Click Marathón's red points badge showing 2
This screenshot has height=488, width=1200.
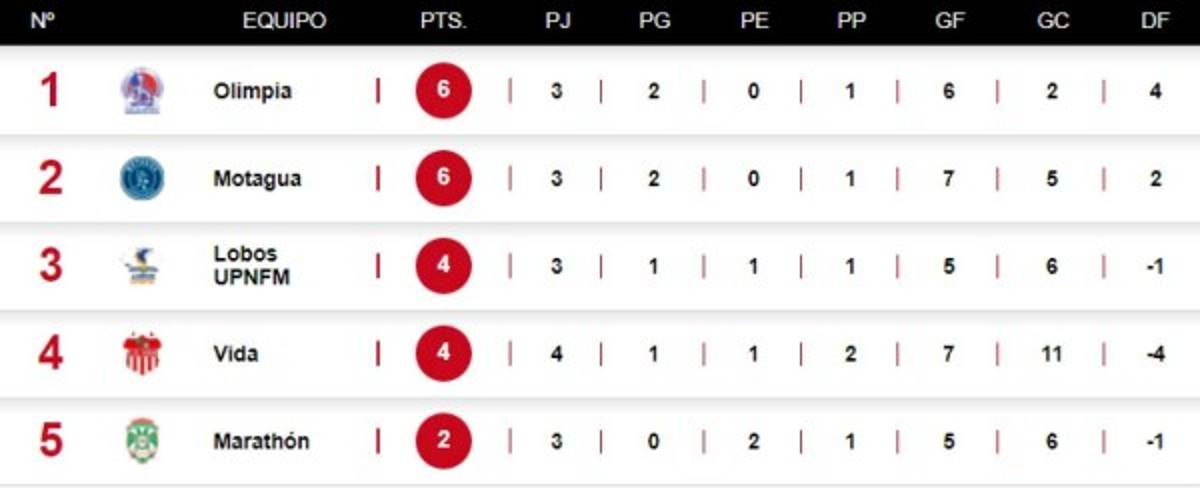click(443, 441)
